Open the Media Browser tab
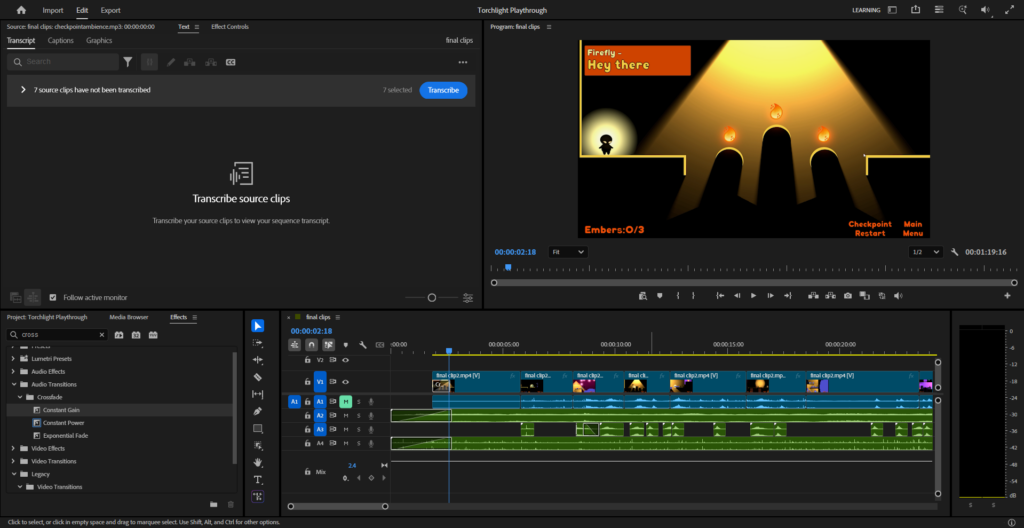 (129, 317)
